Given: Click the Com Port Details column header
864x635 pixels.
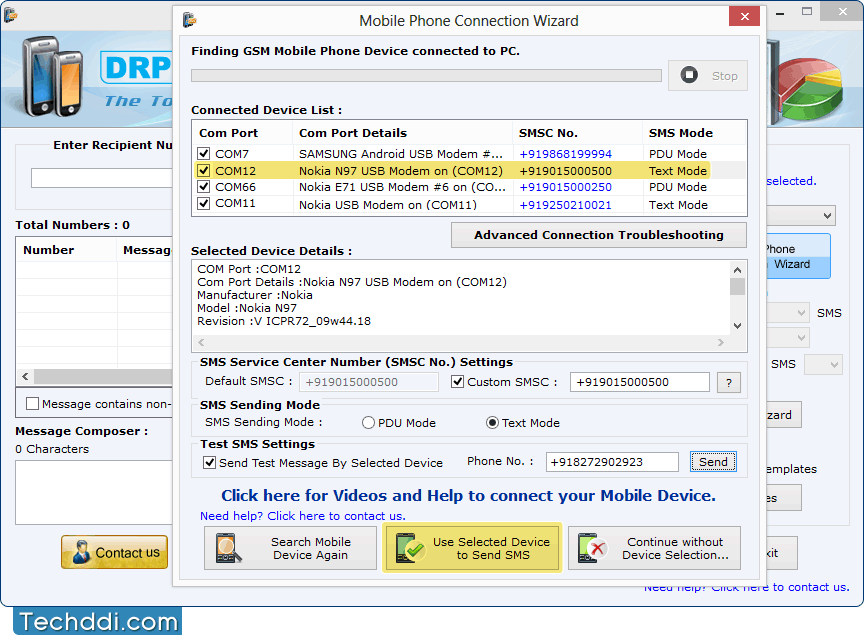Looking at the screenshot, I should tap(353, 133).
